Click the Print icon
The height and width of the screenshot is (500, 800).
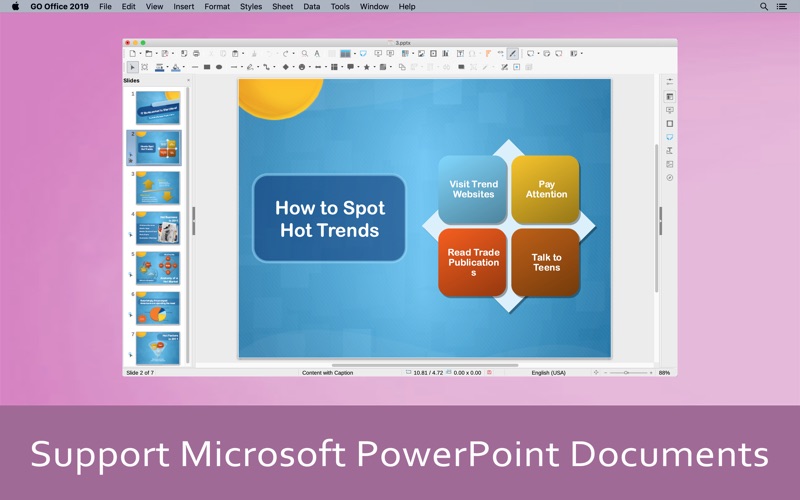point(196,53)
